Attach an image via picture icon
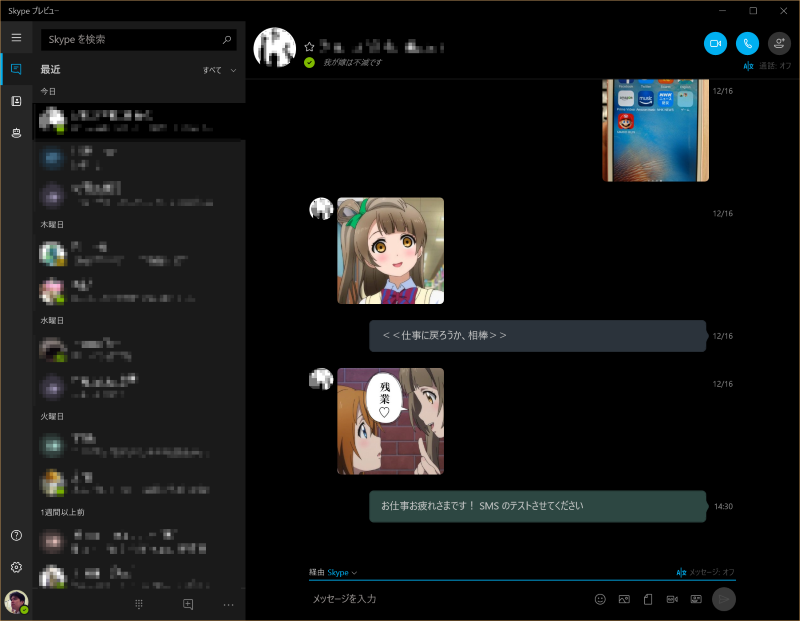 click(624, 599)
